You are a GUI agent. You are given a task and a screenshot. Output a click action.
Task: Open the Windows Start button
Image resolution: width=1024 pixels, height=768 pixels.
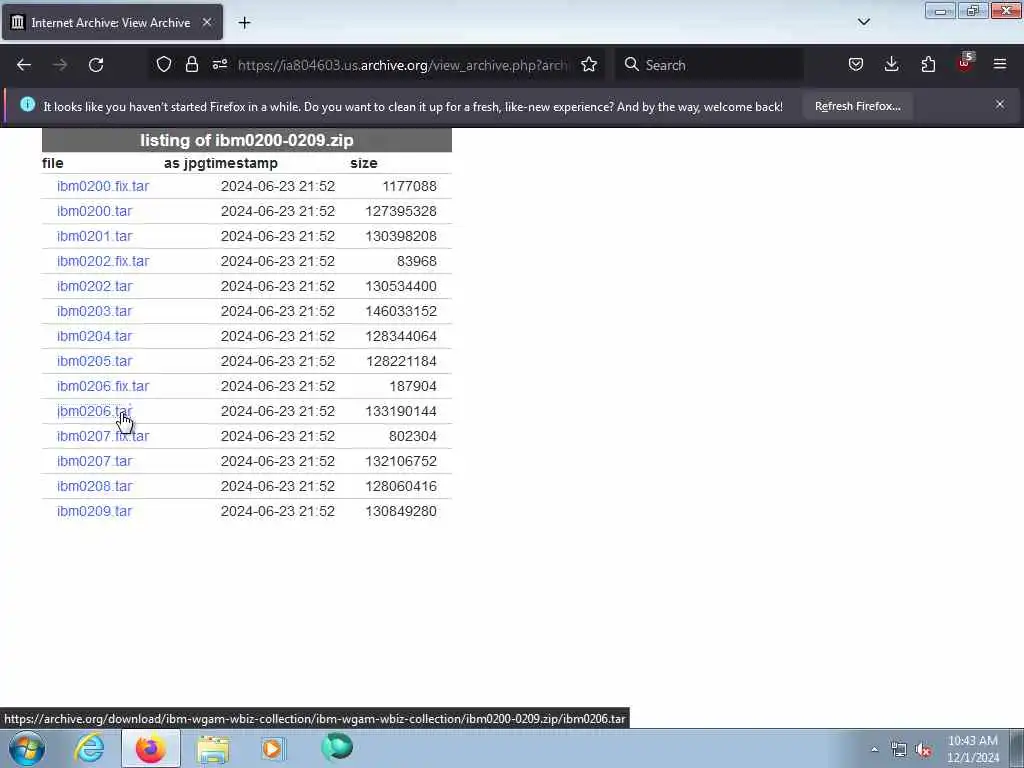click(27, 748)
